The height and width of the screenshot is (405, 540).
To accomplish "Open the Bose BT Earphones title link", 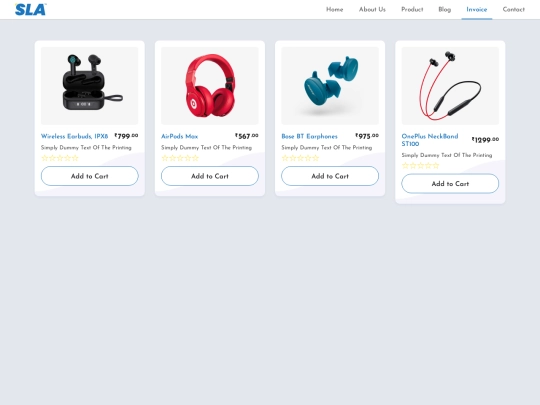I will click(309, 136).
